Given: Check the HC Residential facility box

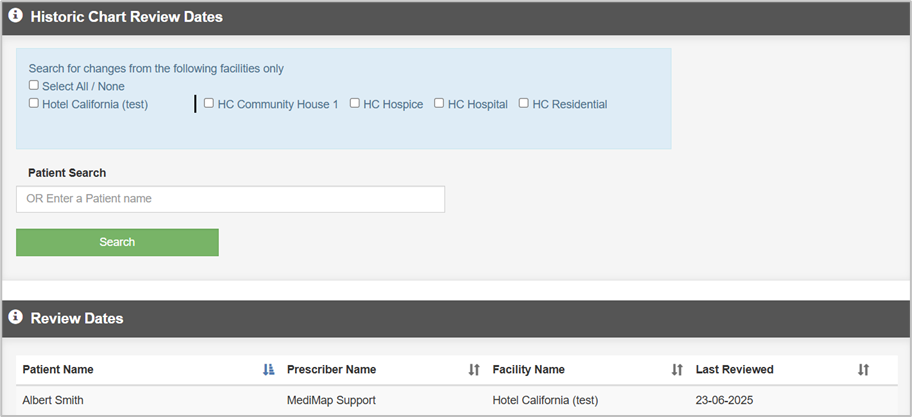Looking at the screenshot, I should click(x=524, y=103).
